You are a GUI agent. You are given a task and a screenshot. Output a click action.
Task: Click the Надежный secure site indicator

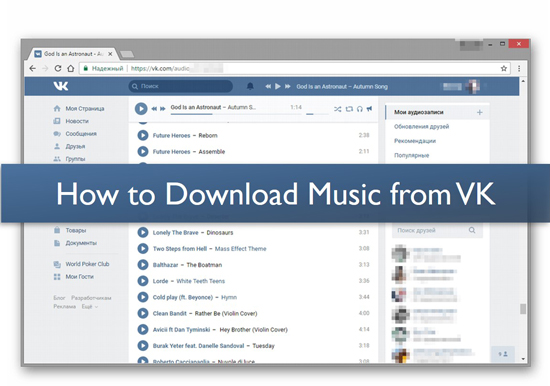click(x=103, y=68)
